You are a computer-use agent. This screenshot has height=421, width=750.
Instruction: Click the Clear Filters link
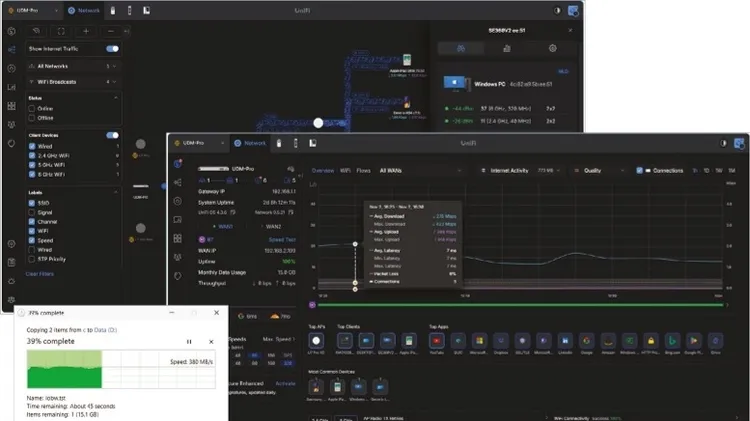[x=40, y=273]
